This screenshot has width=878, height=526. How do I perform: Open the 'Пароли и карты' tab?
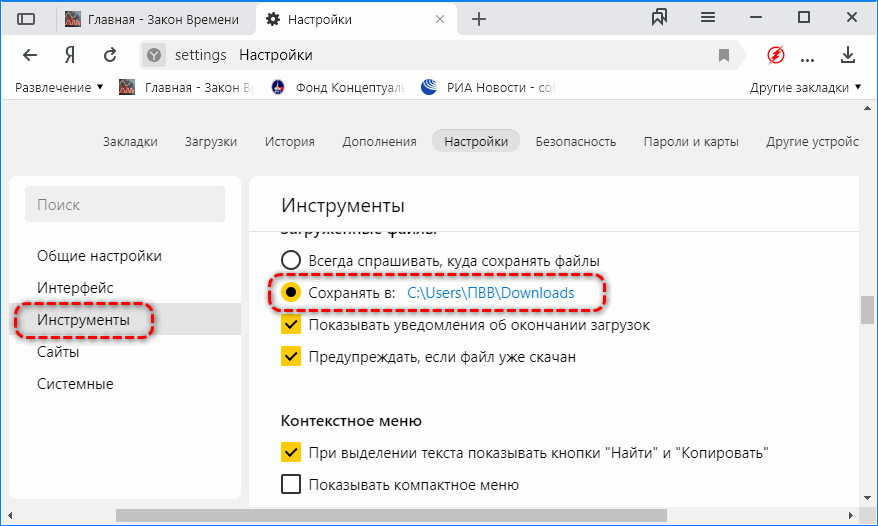click(691, 142)
